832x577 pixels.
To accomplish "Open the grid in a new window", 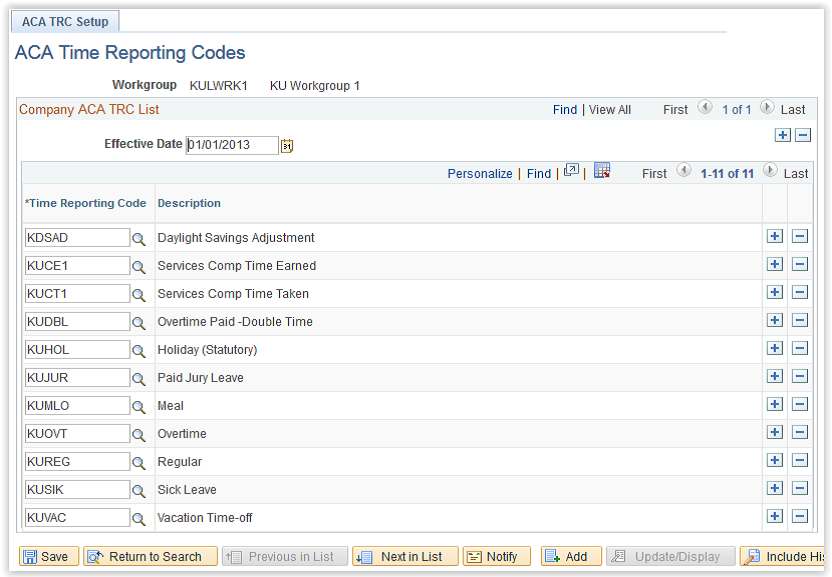I will pos(570,172).
